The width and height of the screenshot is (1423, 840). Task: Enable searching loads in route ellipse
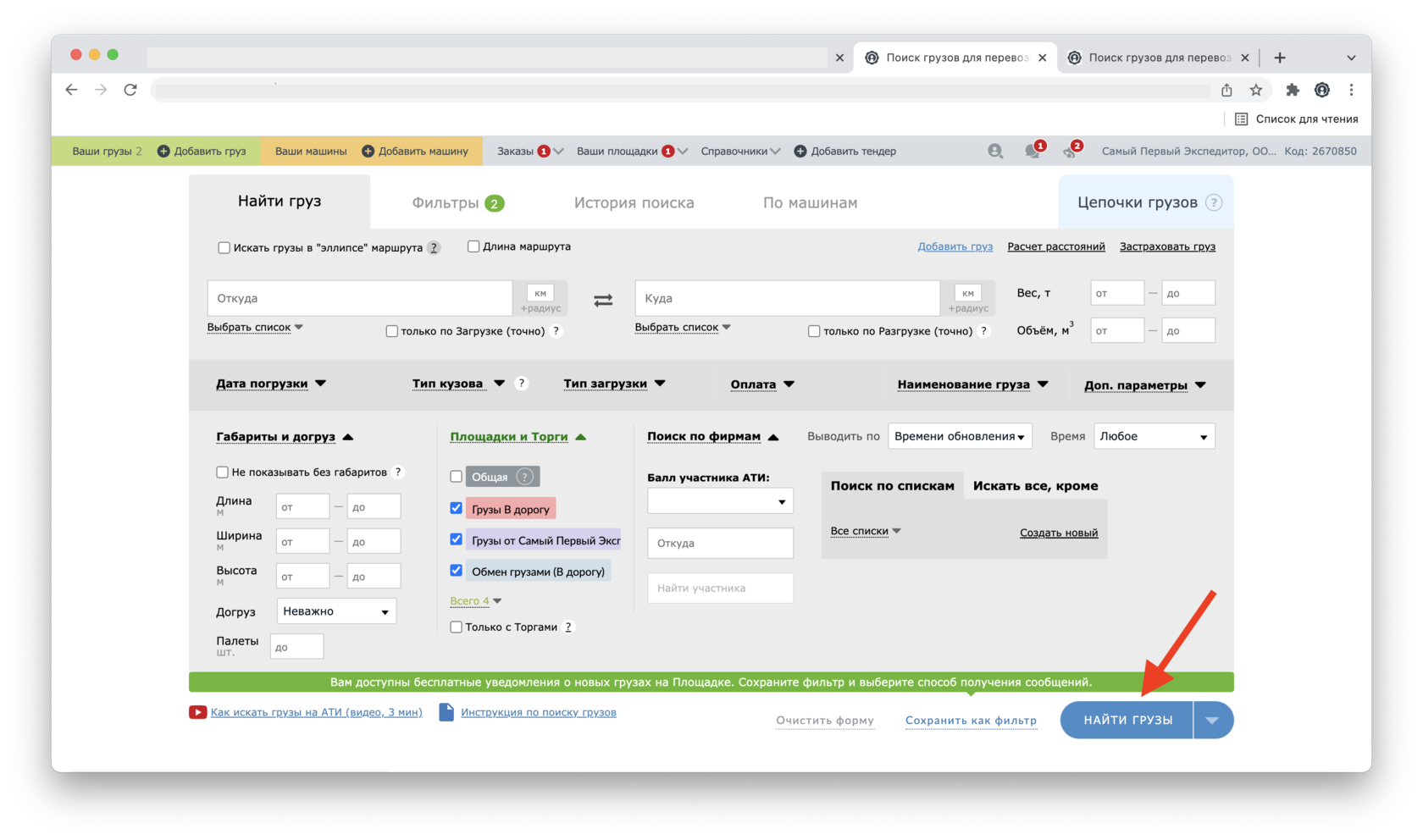(x=224, y=248)
